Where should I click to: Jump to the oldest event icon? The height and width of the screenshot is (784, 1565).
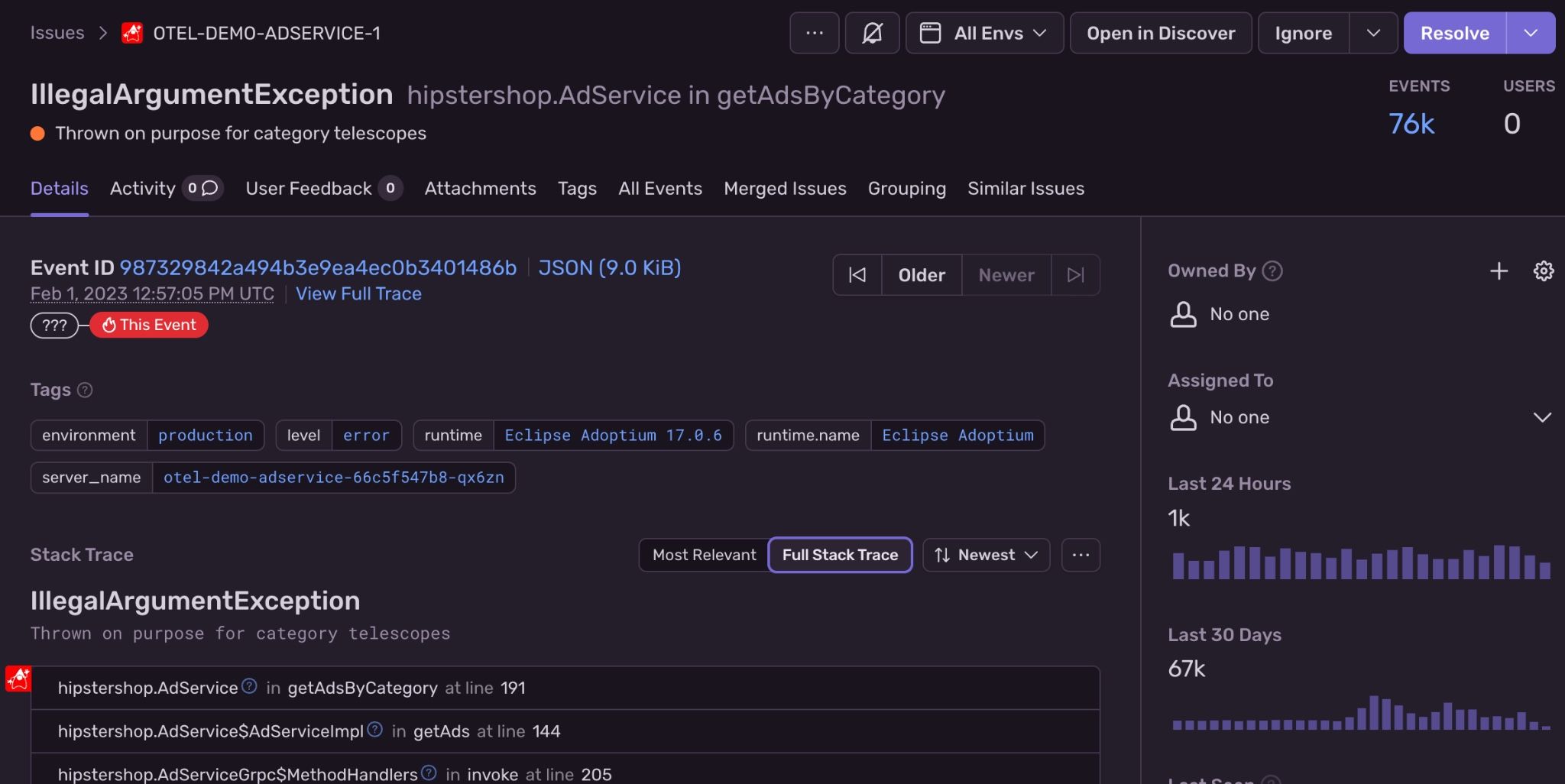pyautogui.click(x=857, y=274)
